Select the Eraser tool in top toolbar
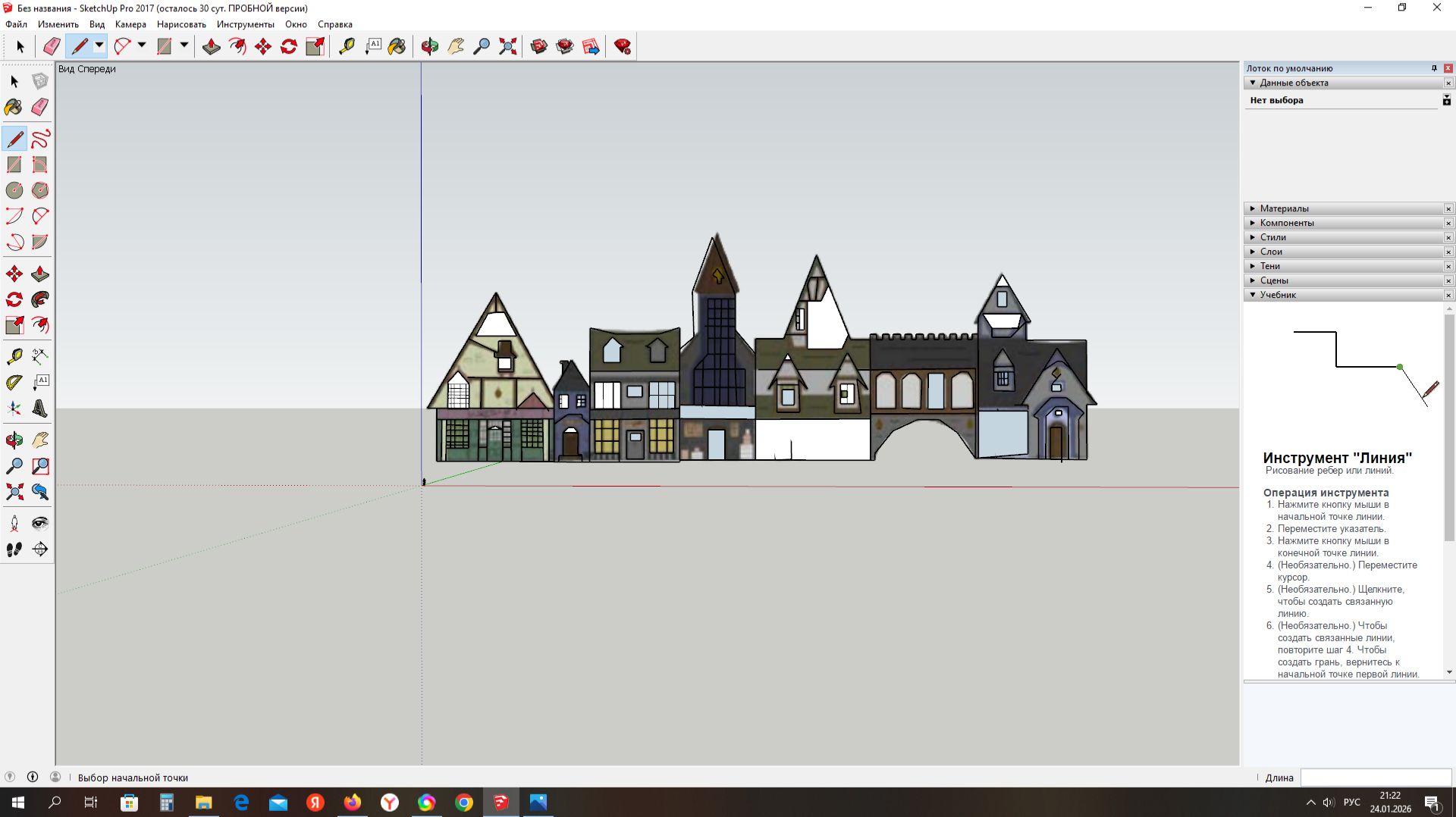The image size is (1456, 817). click(x=52, y=47)
